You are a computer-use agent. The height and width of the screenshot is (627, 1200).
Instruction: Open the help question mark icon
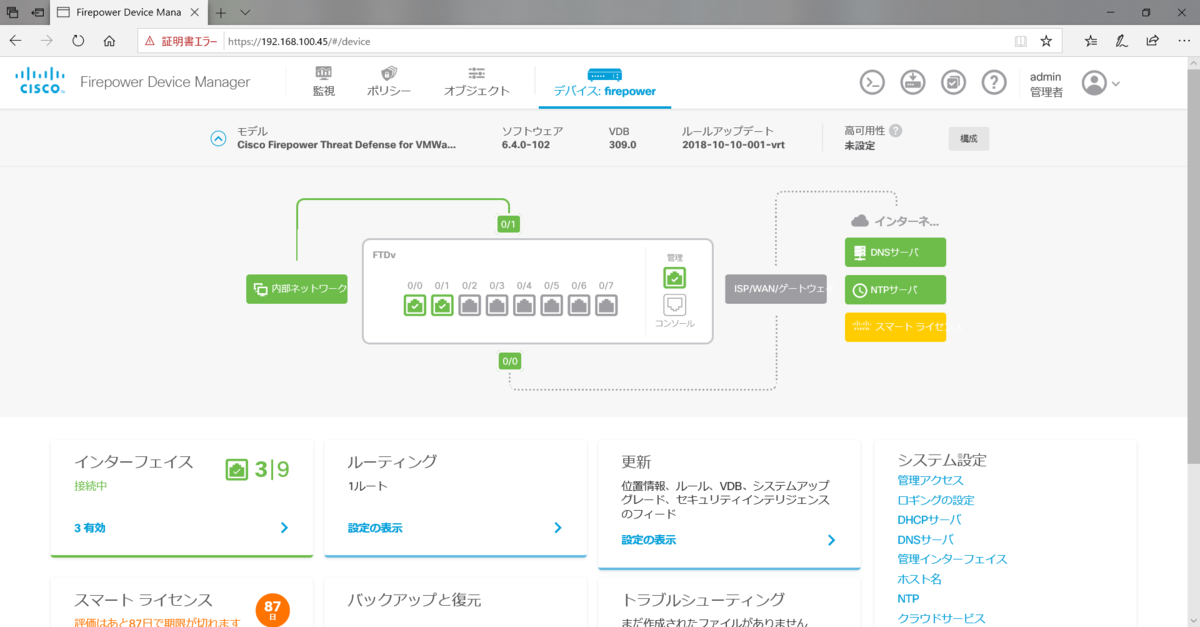point(993,82)
